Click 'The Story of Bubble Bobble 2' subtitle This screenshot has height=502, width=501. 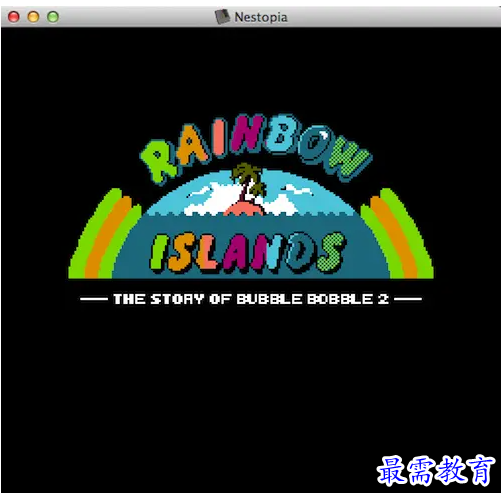point(251,299)
